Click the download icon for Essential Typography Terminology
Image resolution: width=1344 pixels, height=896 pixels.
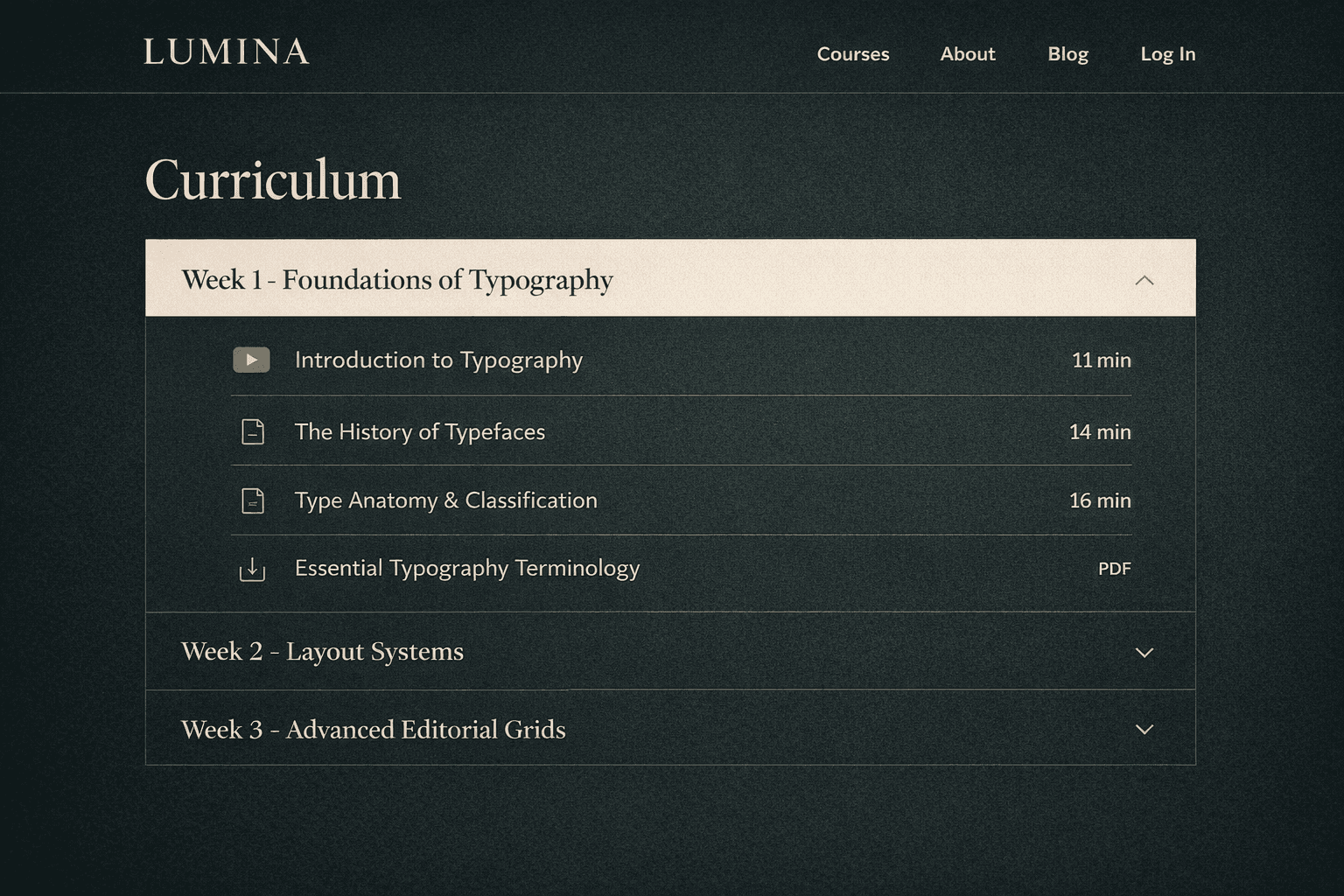click(x=252, y=569)
